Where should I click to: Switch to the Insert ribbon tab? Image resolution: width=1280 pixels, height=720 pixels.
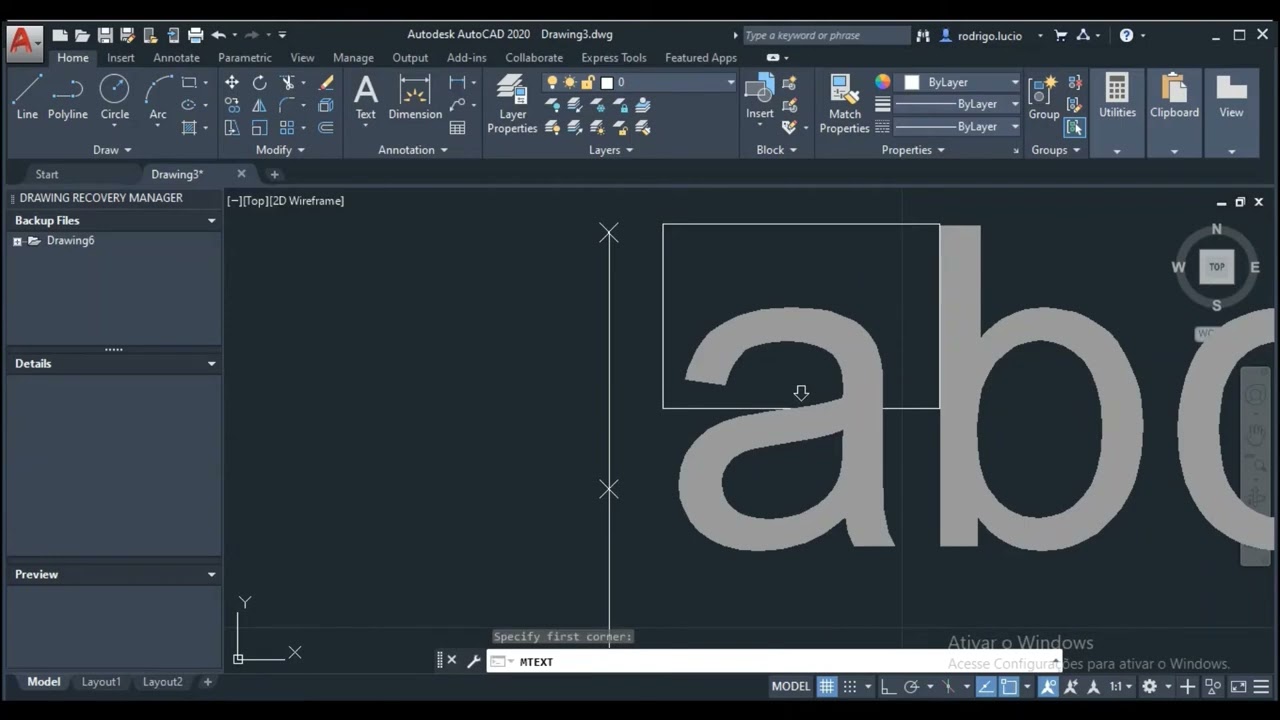click(x=120, y=58)
